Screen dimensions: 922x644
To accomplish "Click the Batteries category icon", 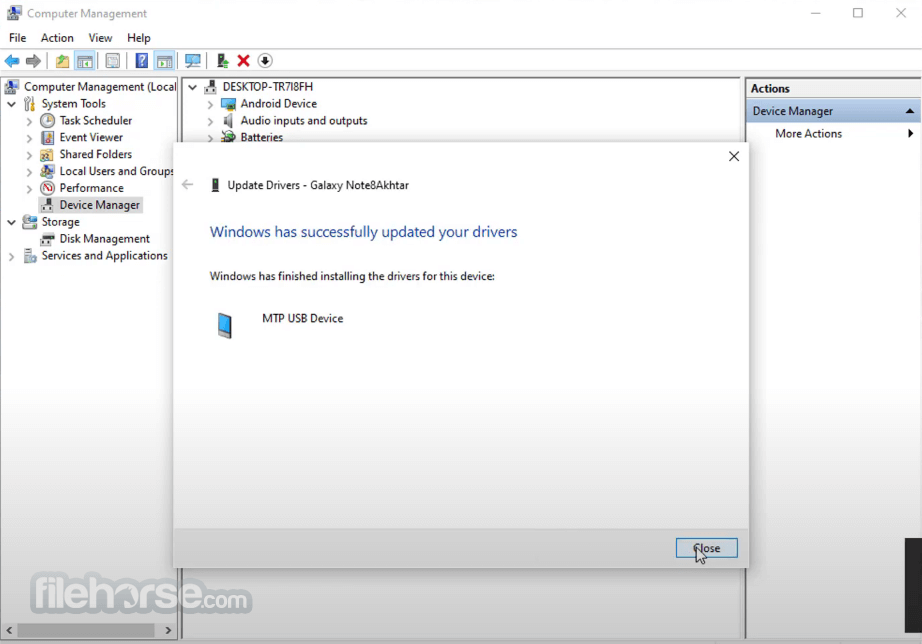I will click(x=228, y=137).
